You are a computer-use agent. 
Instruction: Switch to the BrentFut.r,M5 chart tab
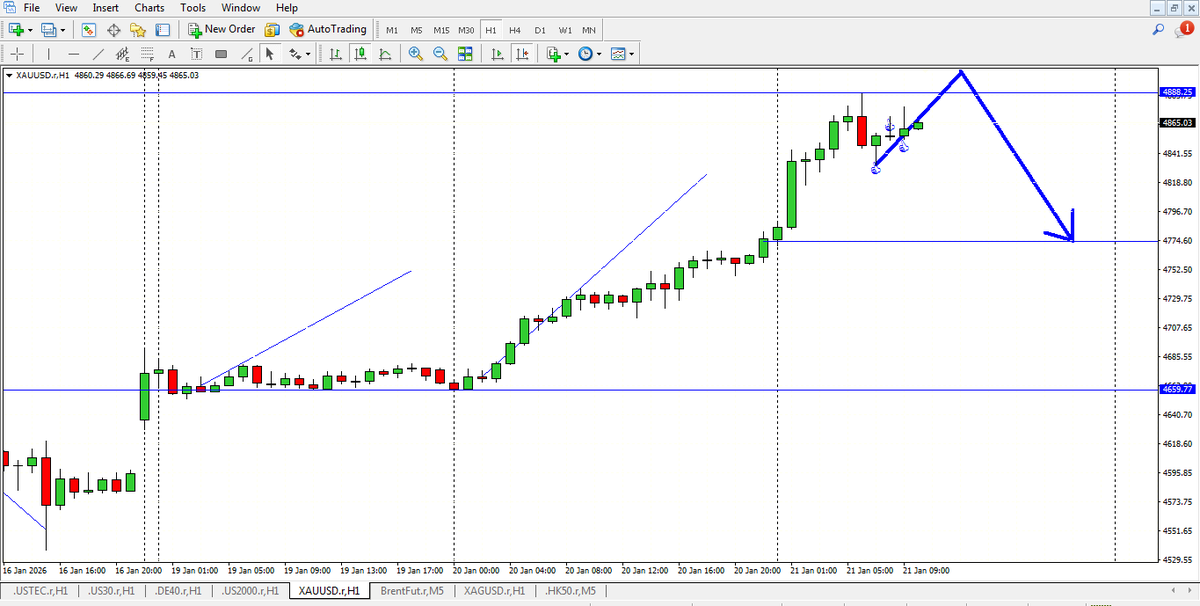pos(412,591)
